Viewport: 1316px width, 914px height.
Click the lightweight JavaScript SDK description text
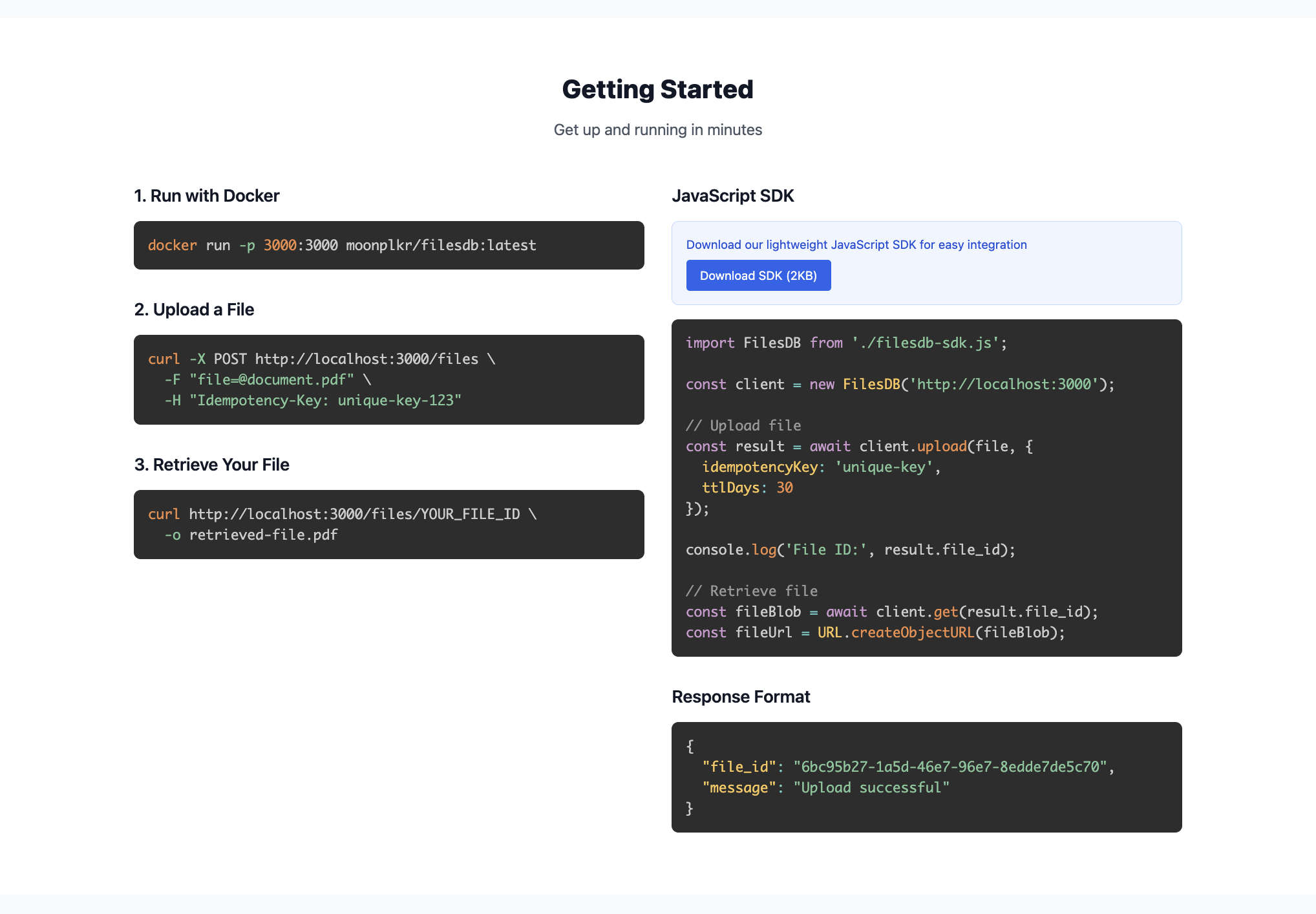pyautogui.click(x=856, y=244)
